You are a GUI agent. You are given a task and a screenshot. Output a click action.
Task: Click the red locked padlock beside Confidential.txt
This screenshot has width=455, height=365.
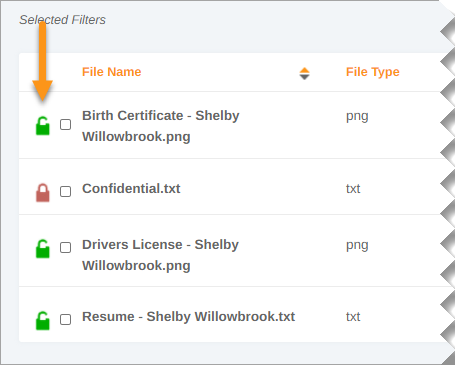tap(42, 192)
